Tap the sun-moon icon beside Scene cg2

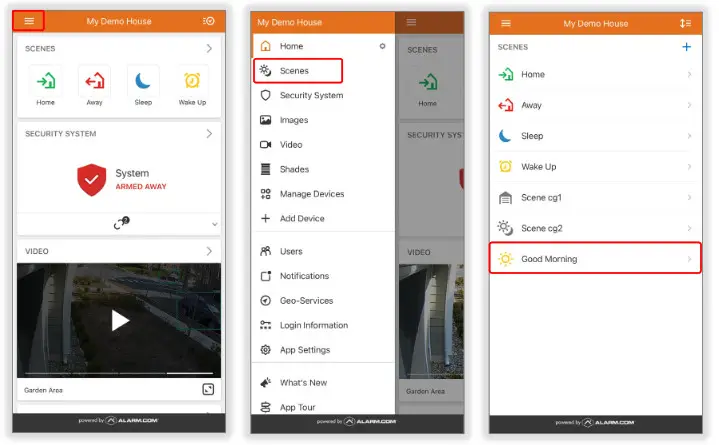pyautogui.click(x=505, y=228)
